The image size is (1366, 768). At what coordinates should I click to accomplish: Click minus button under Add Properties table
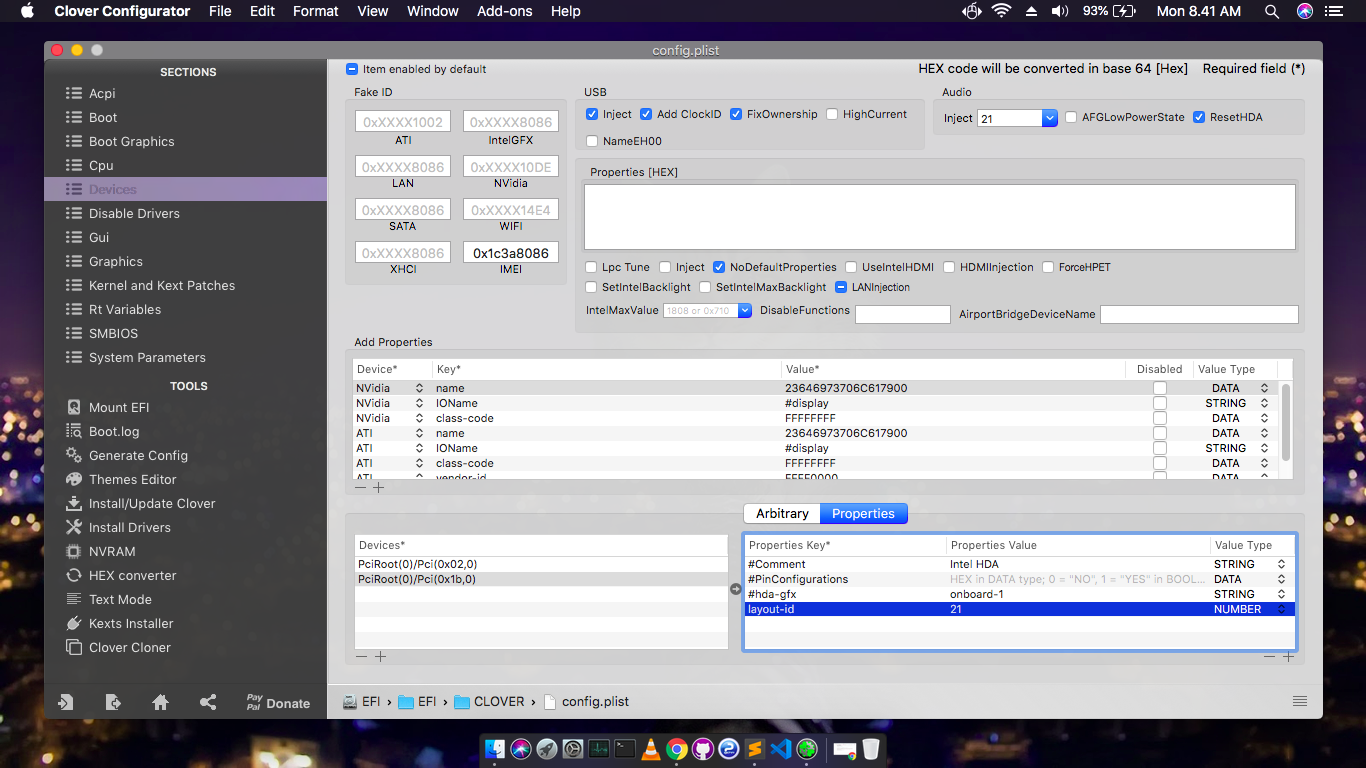click(x=360, y=487)
